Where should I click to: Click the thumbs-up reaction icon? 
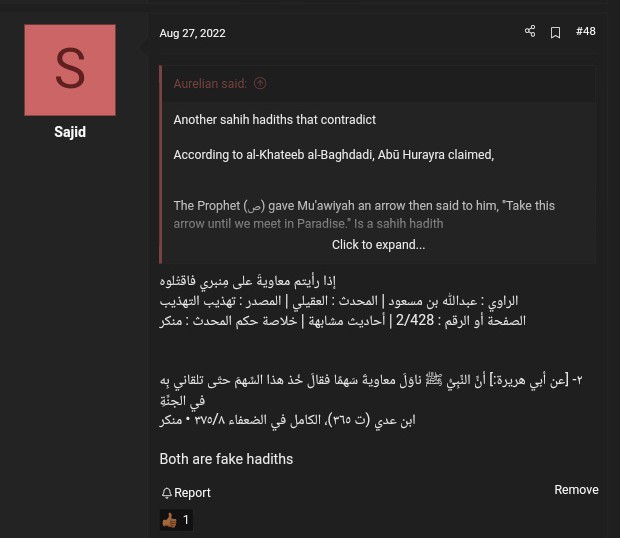[x=169, y=520]
